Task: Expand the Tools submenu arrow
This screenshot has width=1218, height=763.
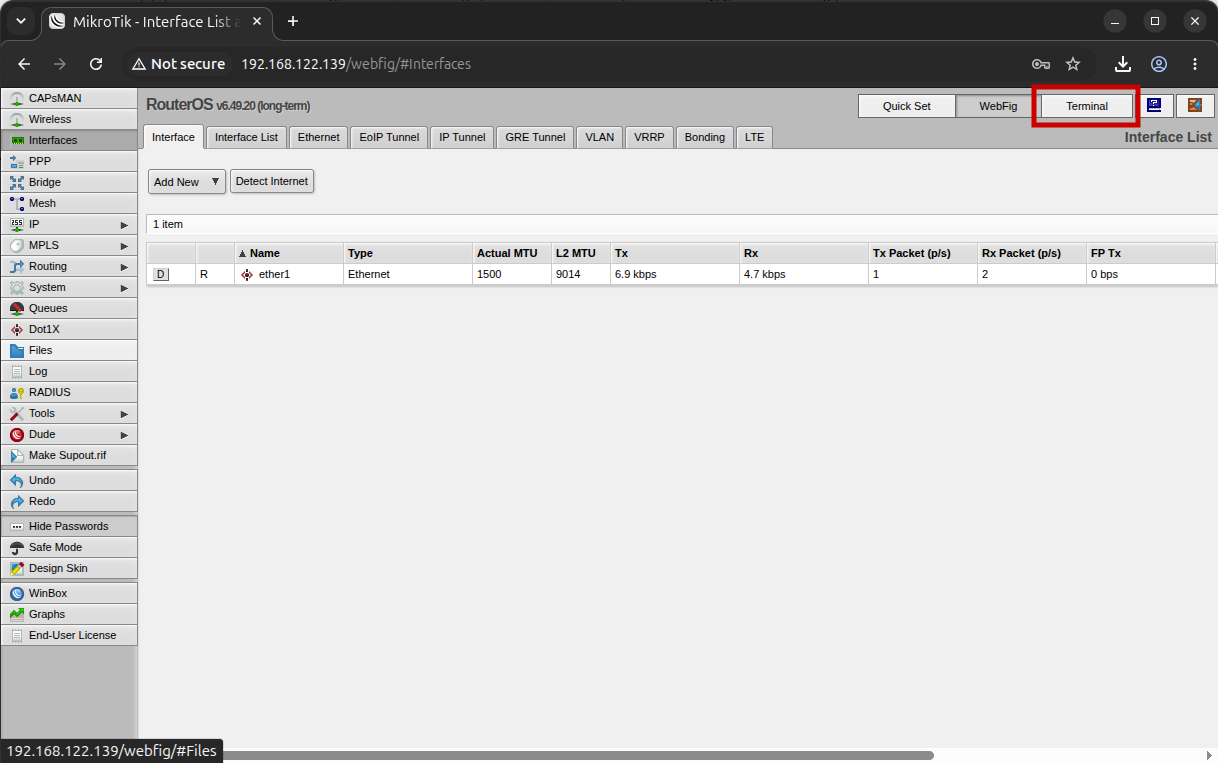Action: tap(125, 413)
